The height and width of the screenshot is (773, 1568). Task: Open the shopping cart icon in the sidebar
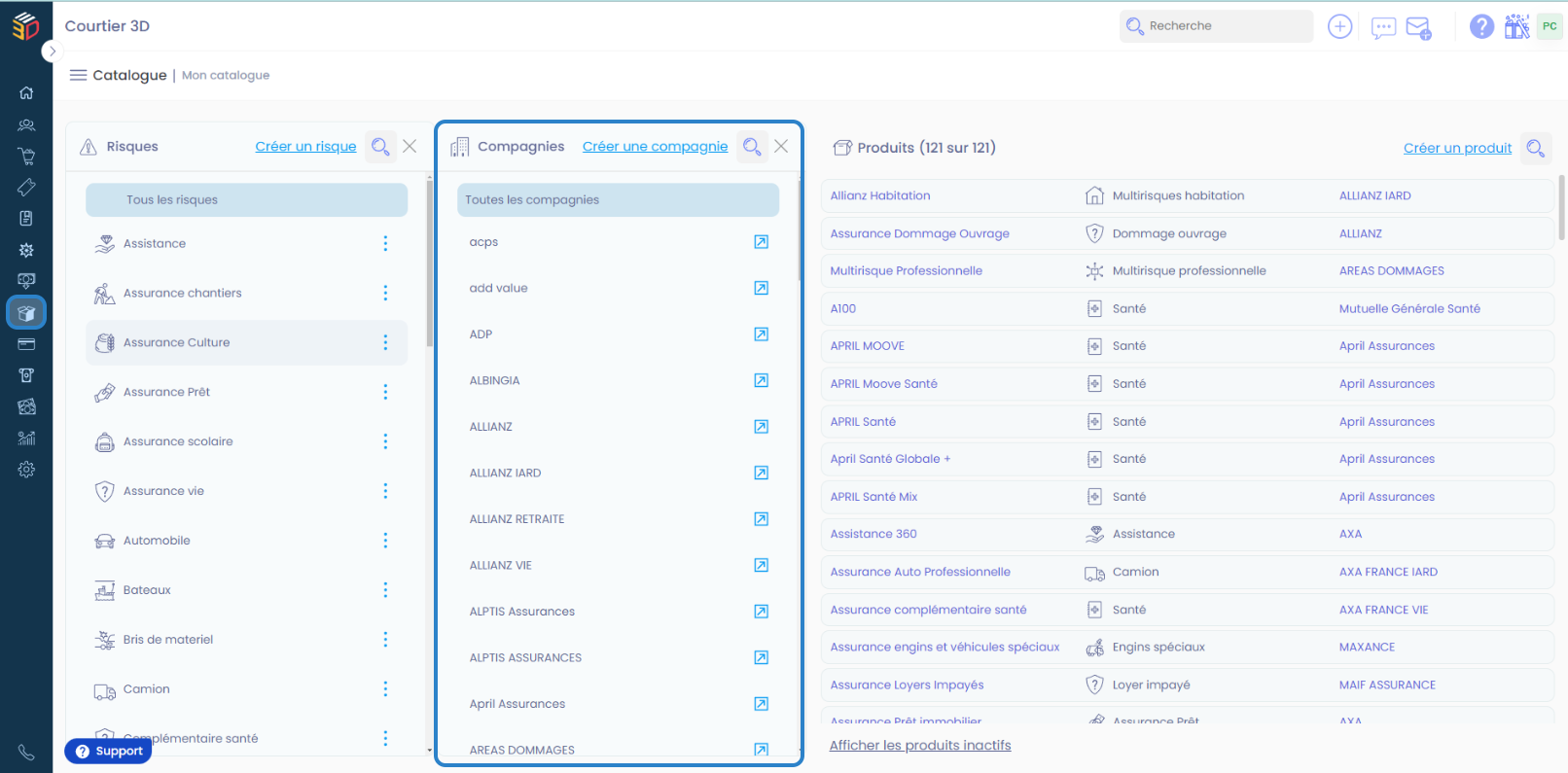pyautogui.click(x=26, y=156)
